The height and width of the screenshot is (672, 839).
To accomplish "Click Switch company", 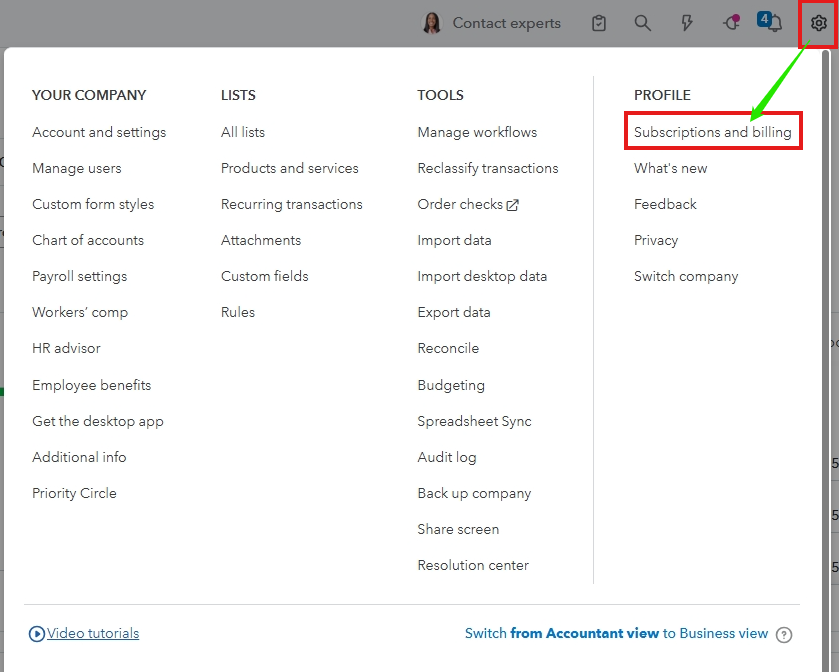I will click(686, 276).
